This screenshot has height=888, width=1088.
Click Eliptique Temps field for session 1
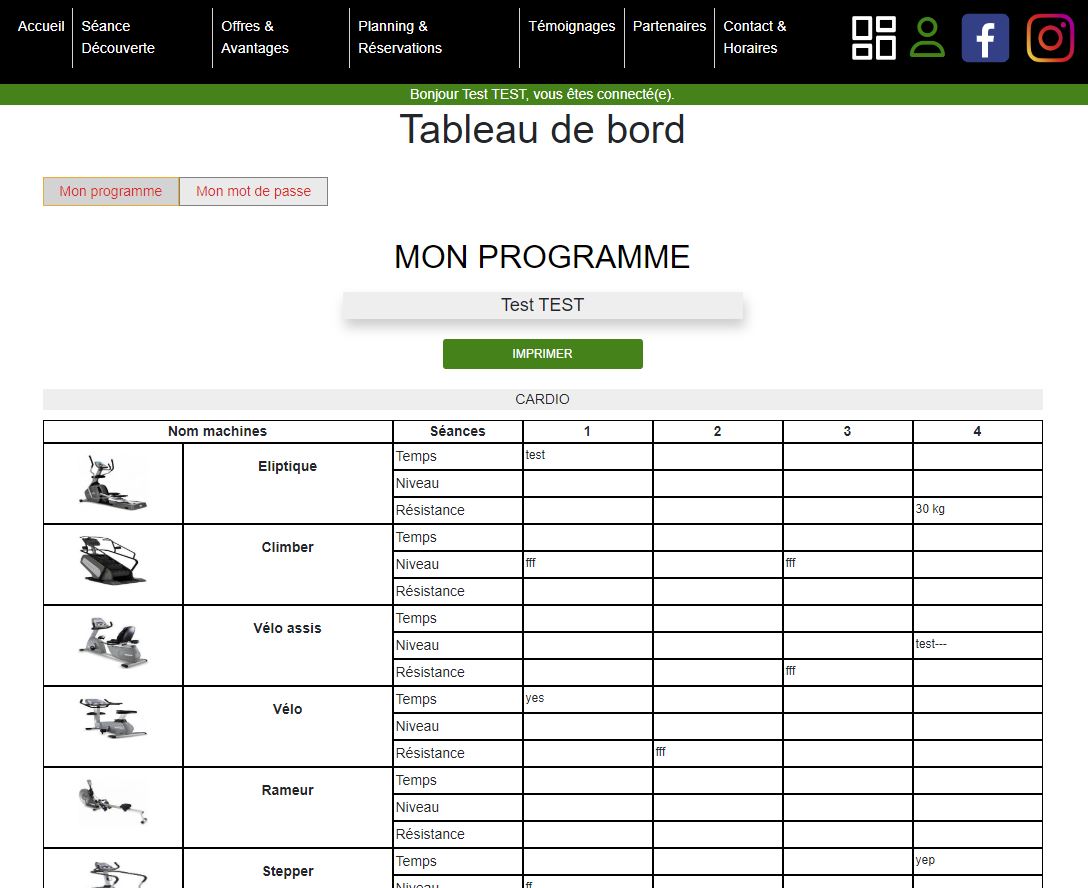pyautogui.click(x=587, y=456)
